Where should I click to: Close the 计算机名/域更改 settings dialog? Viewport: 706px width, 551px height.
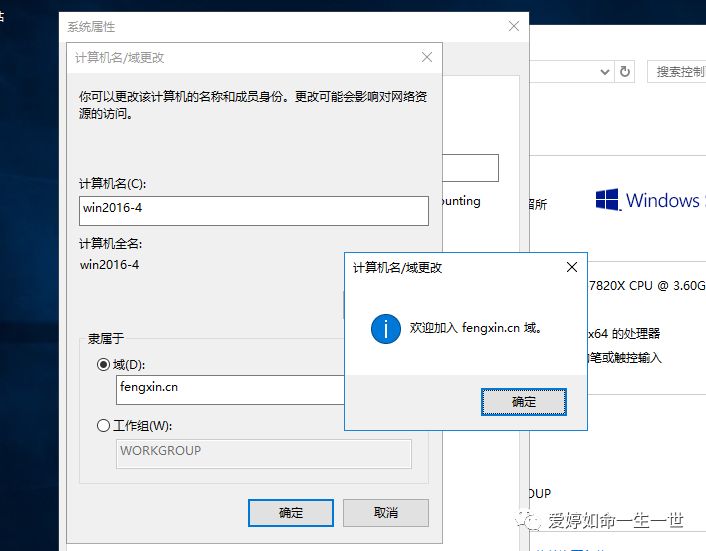(x=427, y=57)
